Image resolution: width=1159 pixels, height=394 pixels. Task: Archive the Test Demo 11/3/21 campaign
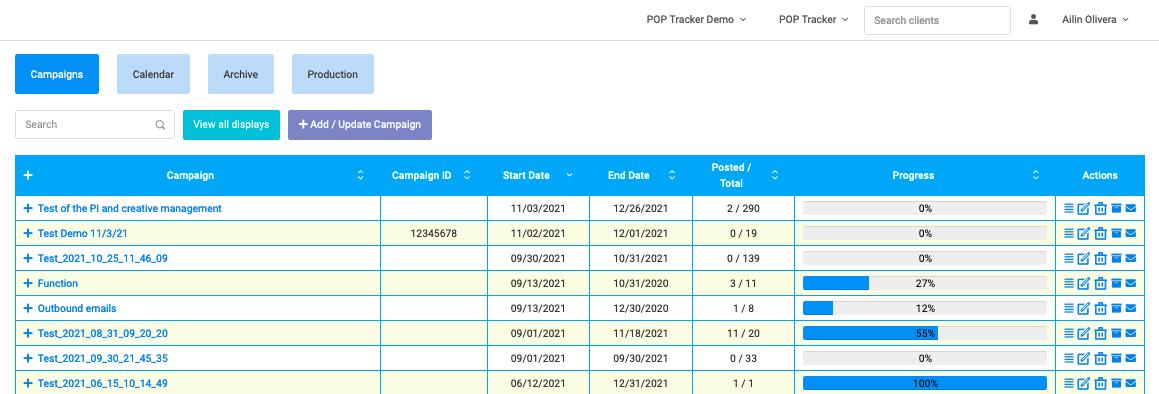tap(1116, 234)
